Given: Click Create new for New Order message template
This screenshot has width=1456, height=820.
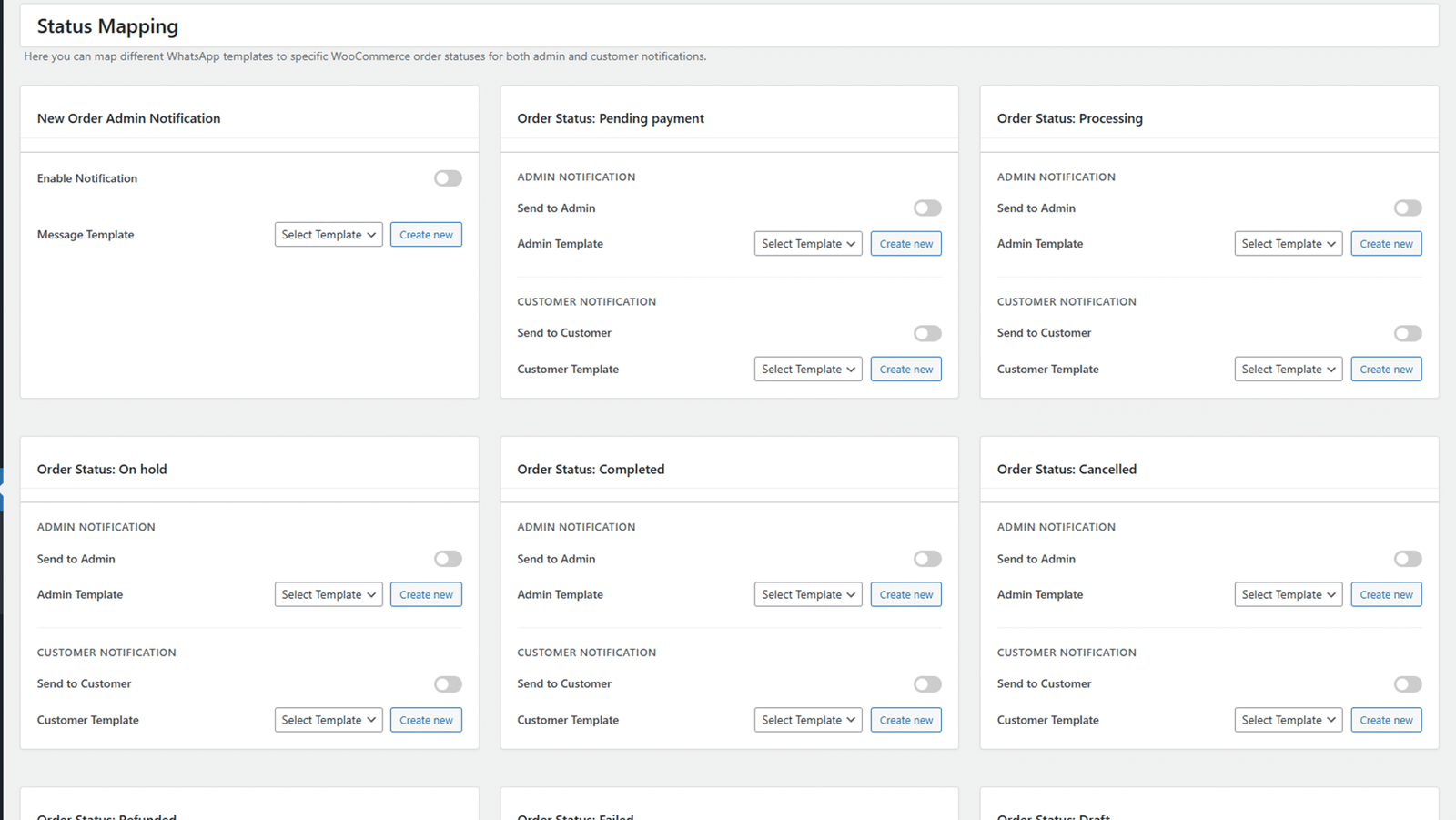Looking at the screenshot, I should coord(426,235).
